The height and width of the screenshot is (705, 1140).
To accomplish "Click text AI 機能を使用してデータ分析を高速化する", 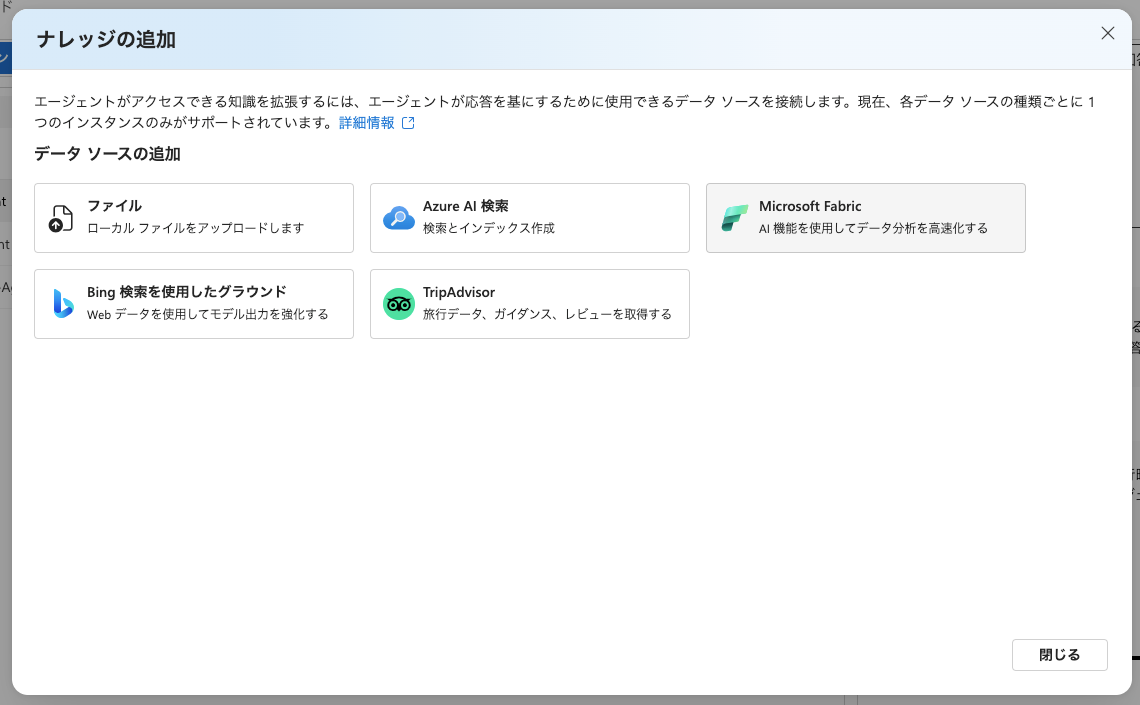I will coord(873,228).
